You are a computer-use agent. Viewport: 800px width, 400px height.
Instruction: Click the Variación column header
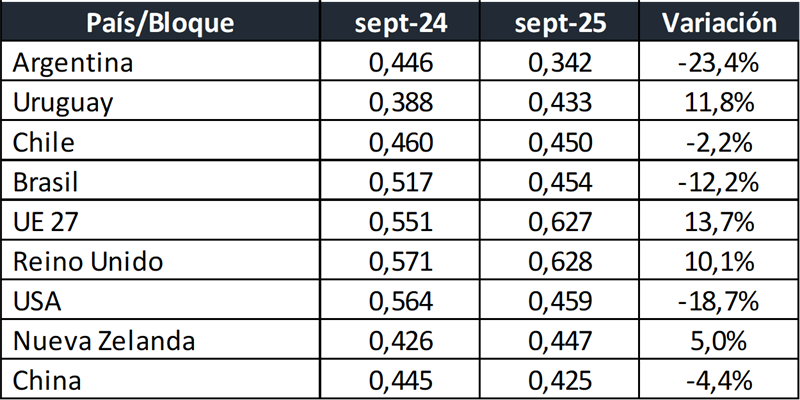coord(717,23)
